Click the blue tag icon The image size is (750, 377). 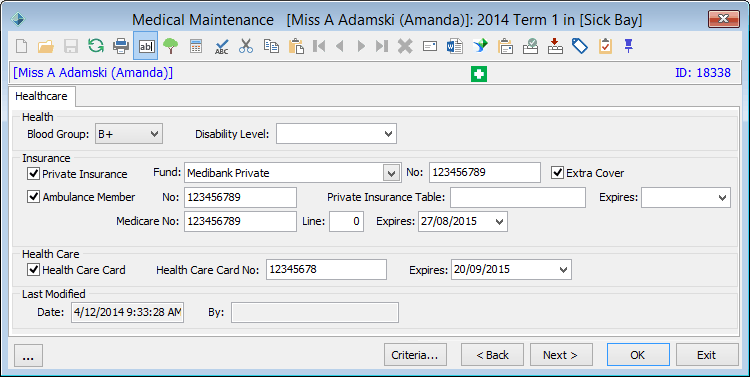click(x=580, y=46)
